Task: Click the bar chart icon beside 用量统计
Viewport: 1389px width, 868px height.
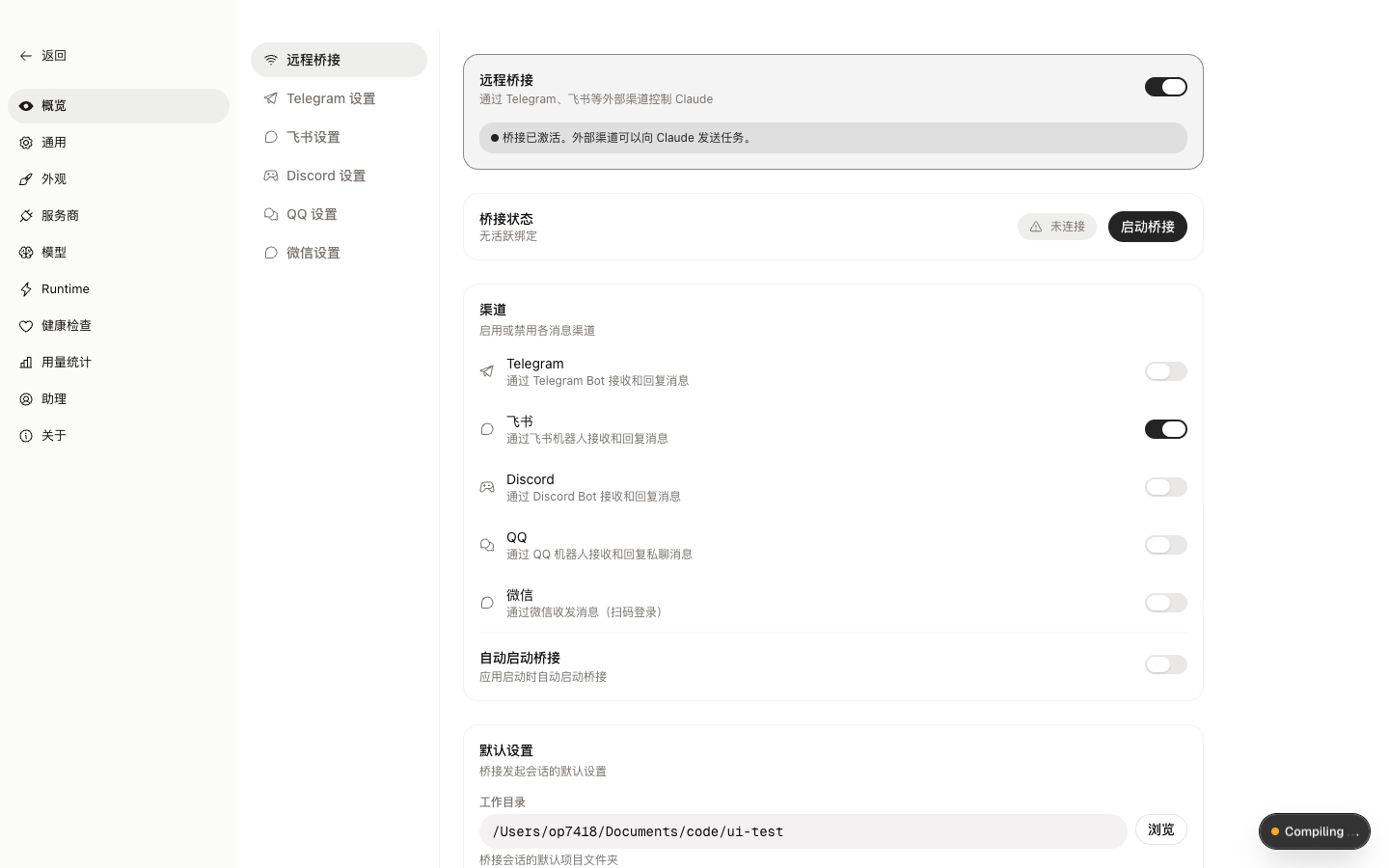Action: pos(26,363)
